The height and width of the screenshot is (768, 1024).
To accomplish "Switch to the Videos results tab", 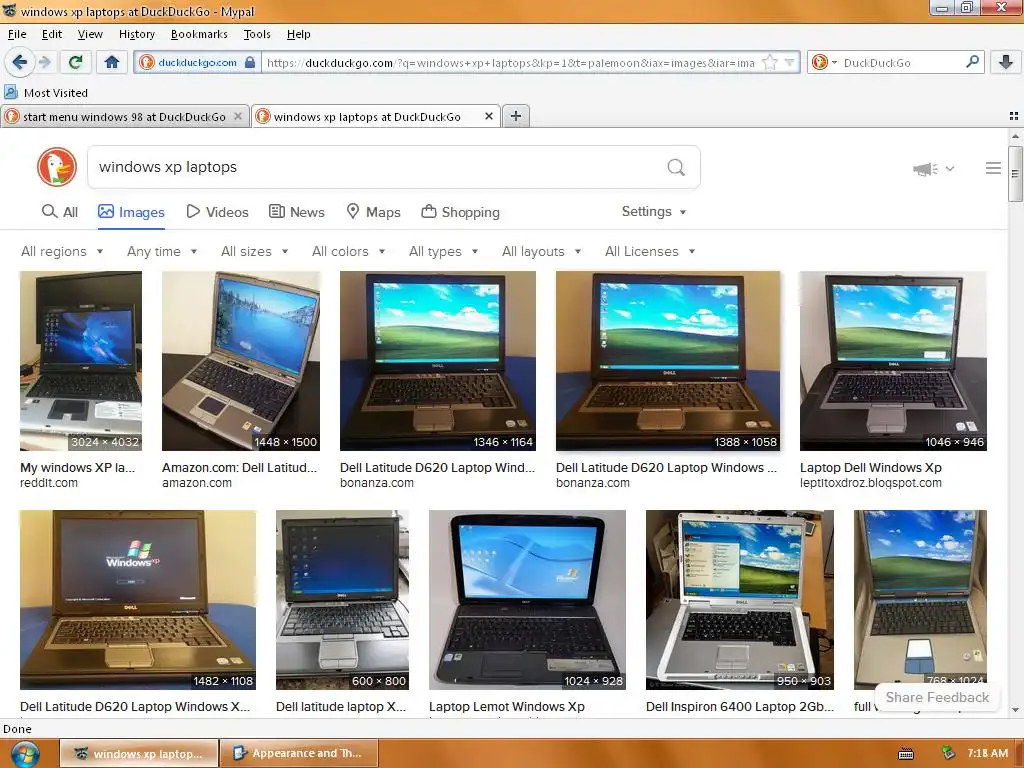I will coord(217,212).
